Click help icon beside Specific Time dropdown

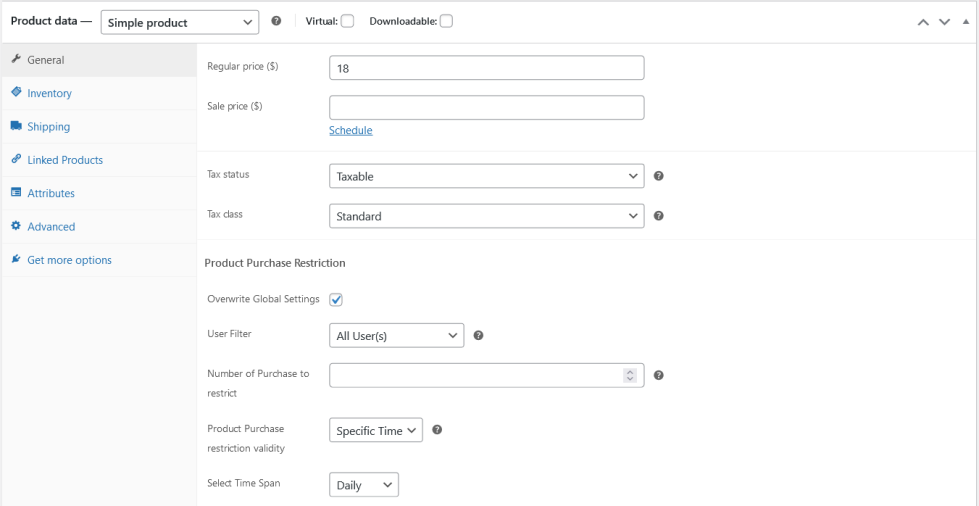coord(437,430)
